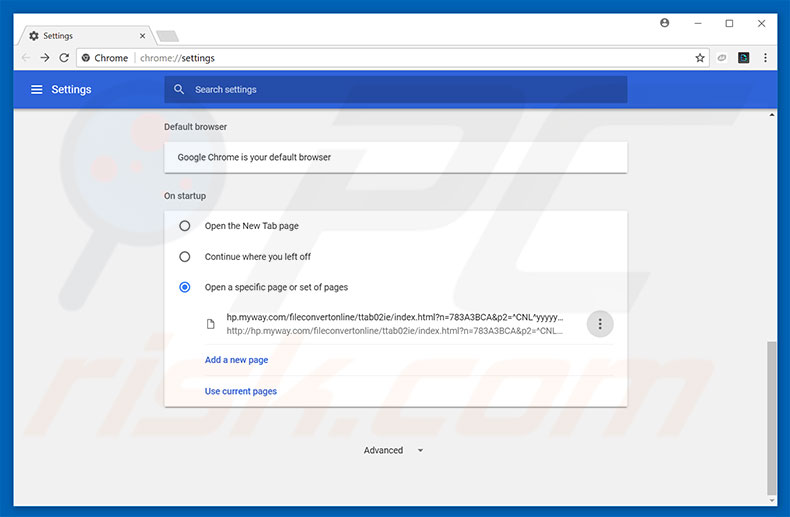
Task: Reload the page with the refresh icon
Action: click(x=64, y=57)
